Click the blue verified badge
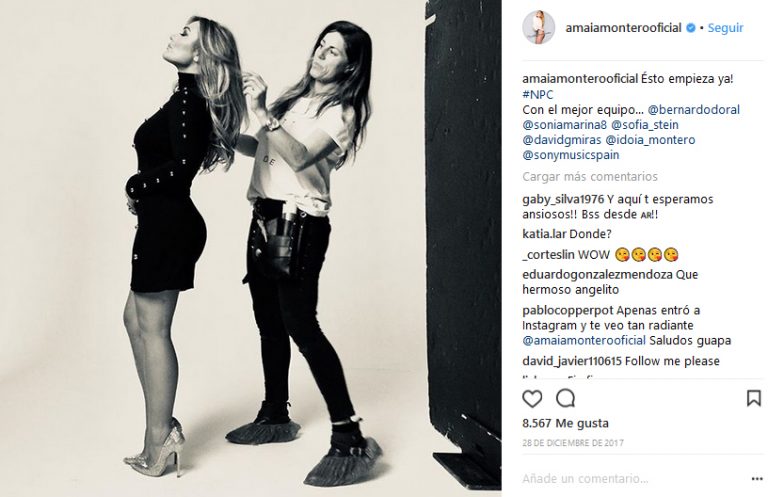The height and width of the screenshot is (497, 768). click(x=691, y=28)
